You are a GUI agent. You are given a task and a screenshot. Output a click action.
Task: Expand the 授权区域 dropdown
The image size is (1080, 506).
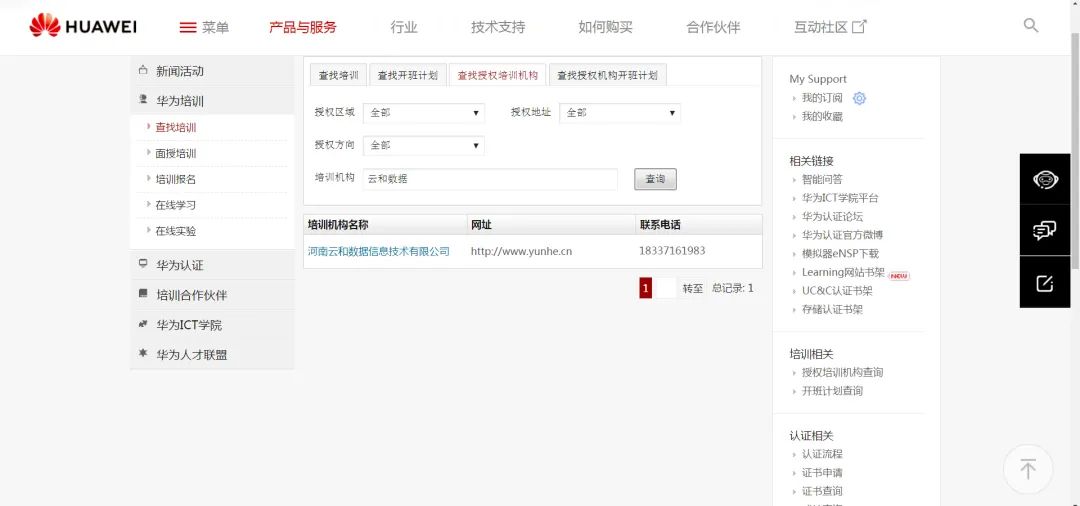click(424, 113)
